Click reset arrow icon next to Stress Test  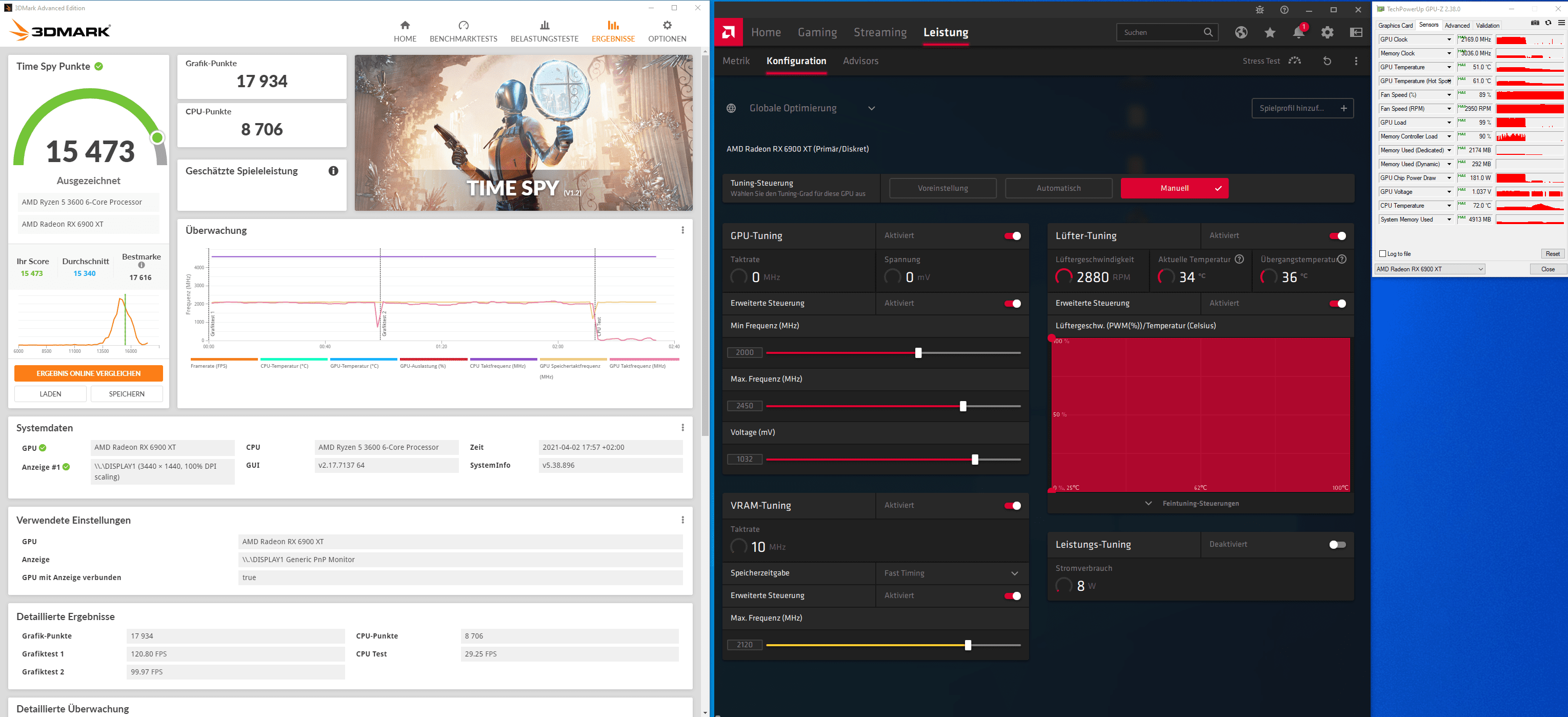coord(1327,61)
